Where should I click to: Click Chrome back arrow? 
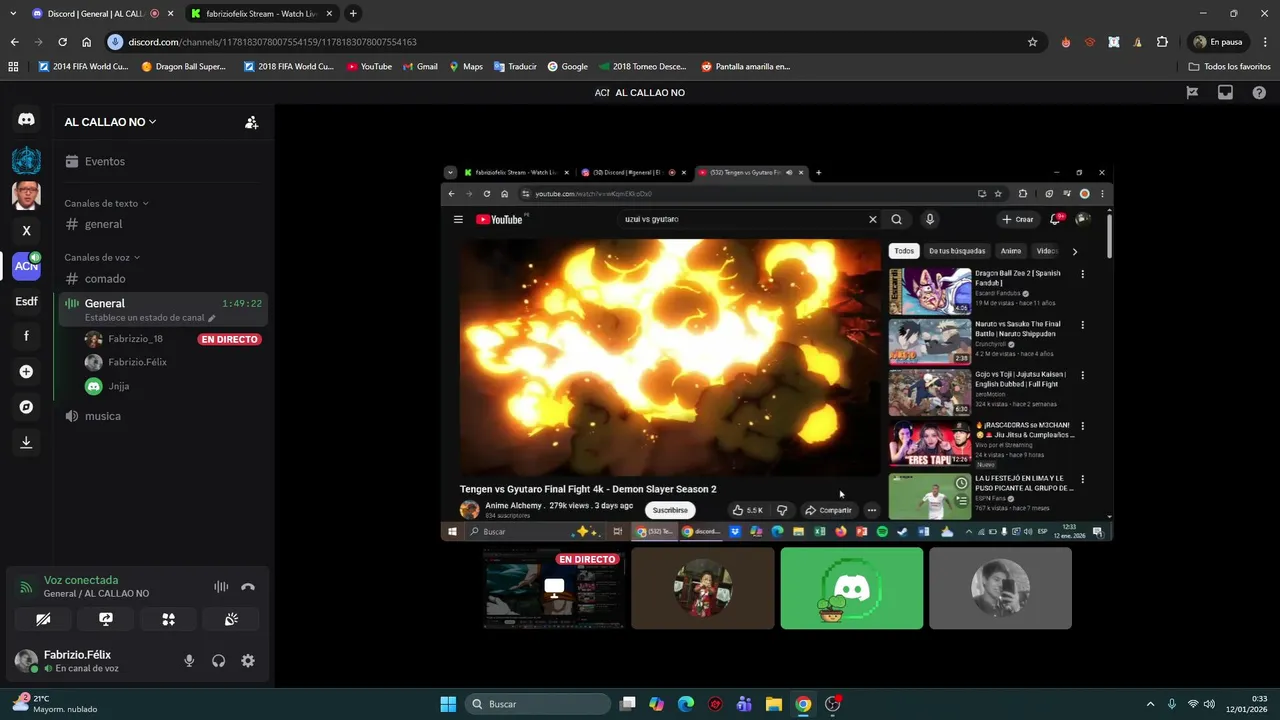click(x=14, y=42)
